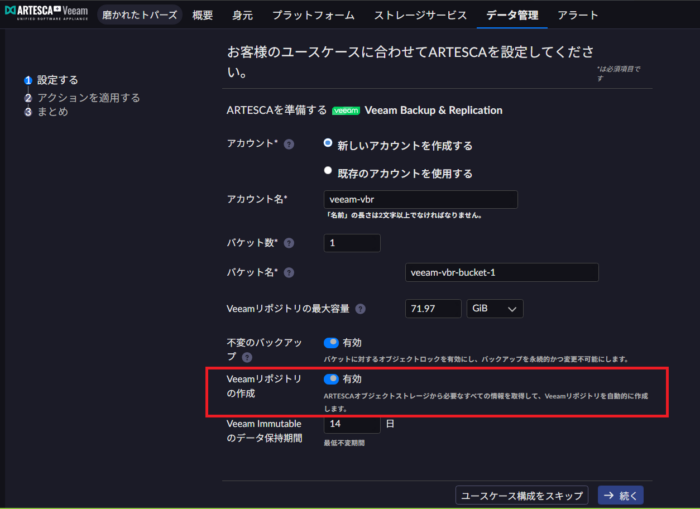Select 既存のアカウントを使用する radio button
The height and width of the screenshot is (509, 700).
click(328, 171)
